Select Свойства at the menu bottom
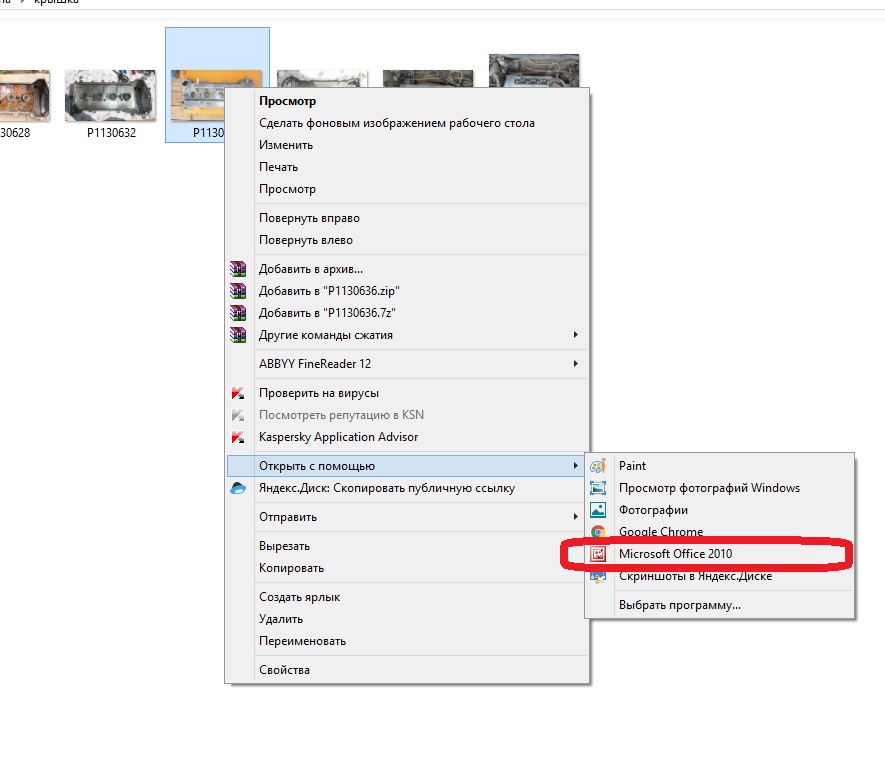Screen dimensions: 885x758 tap(284, 670)
